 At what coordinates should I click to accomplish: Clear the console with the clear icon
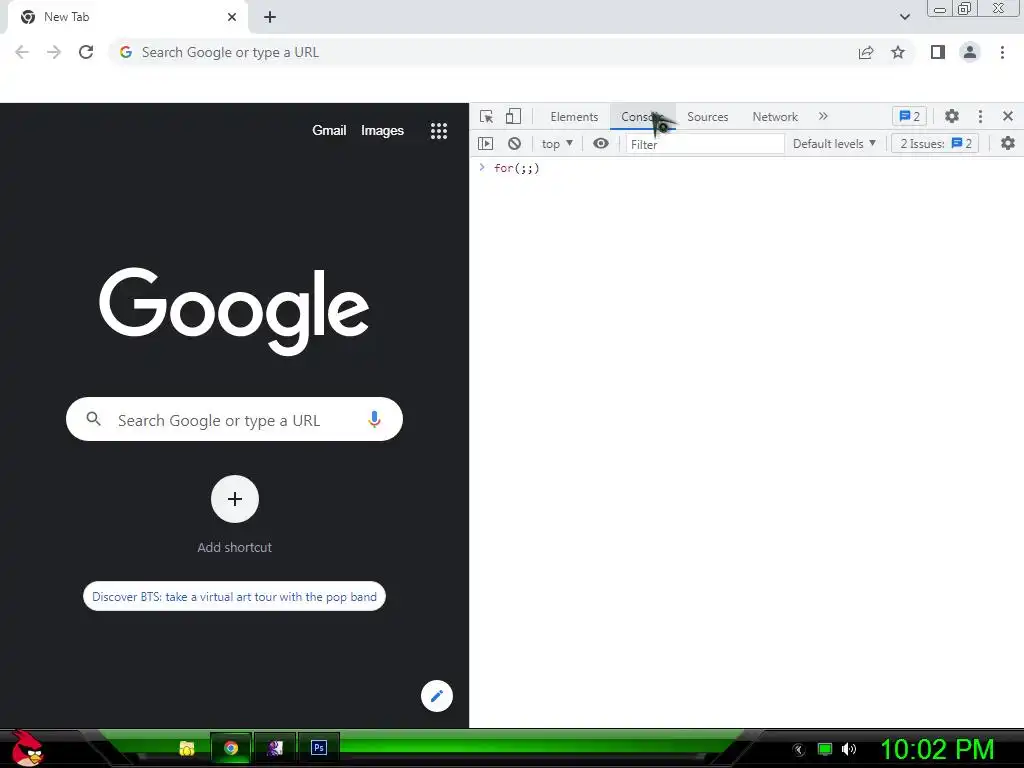[515, 144]
